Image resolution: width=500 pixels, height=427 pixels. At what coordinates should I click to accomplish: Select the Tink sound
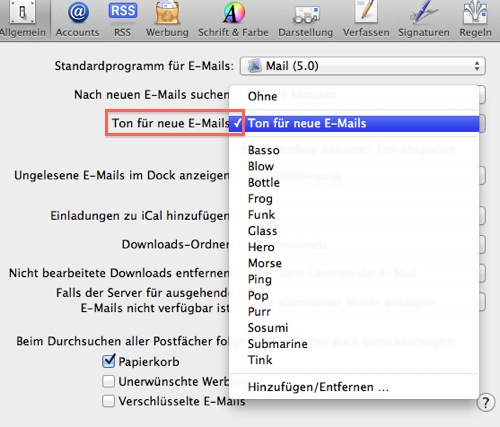click(x=354, y=360)
